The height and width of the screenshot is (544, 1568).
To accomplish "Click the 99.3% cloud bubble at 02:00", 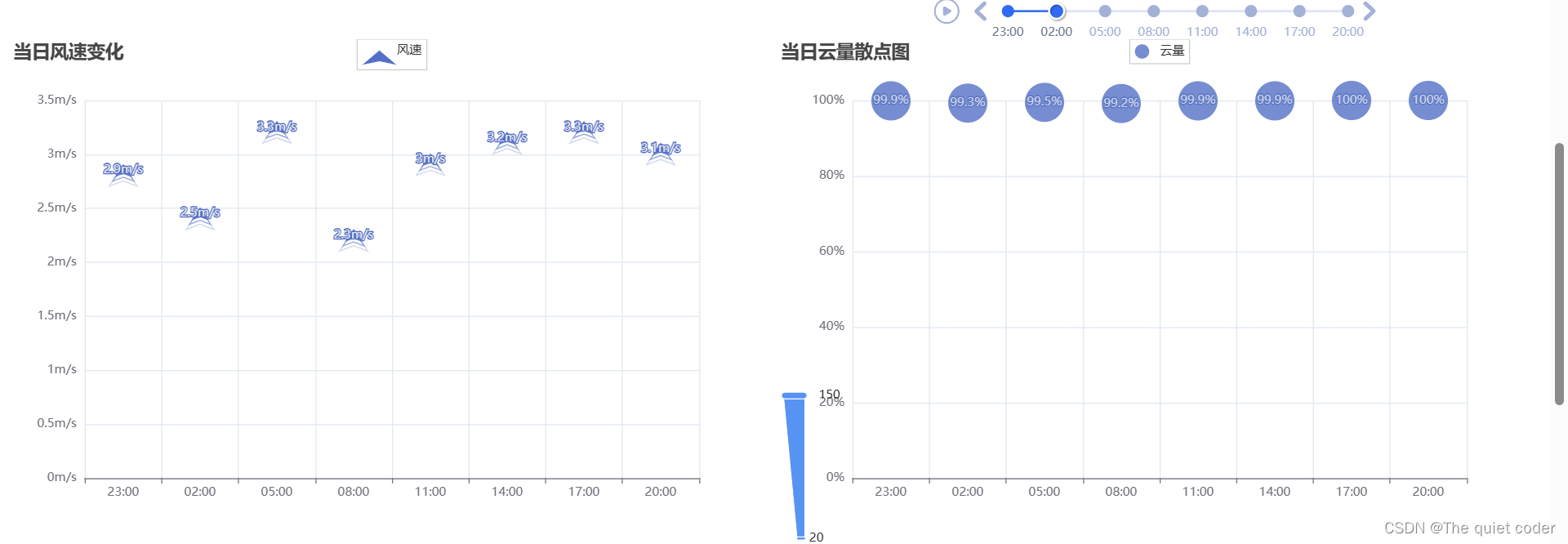I will pos(968,103).
